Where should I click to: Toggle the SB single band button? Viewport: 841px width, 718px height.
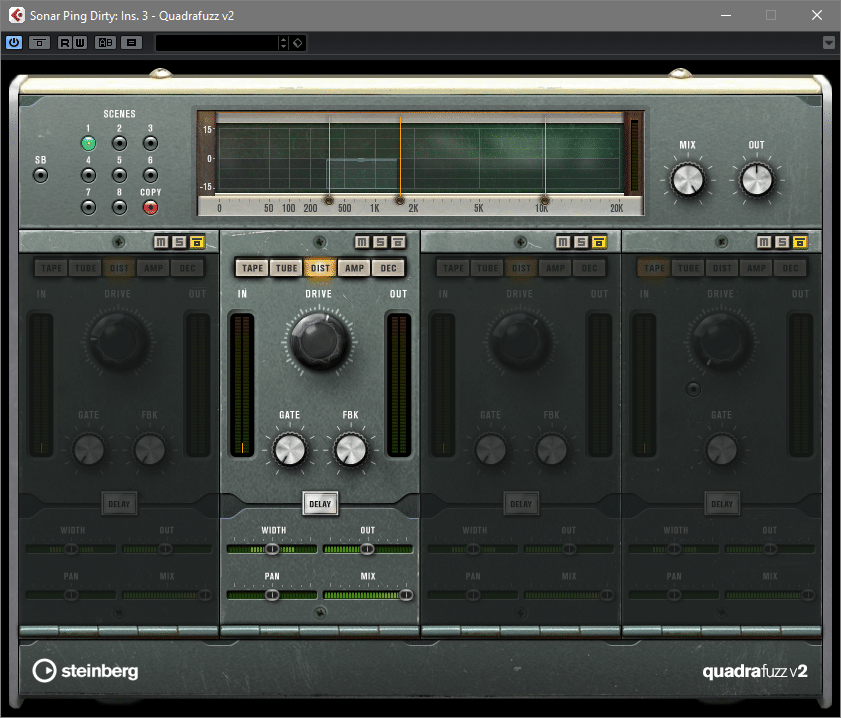pos(41,175)
